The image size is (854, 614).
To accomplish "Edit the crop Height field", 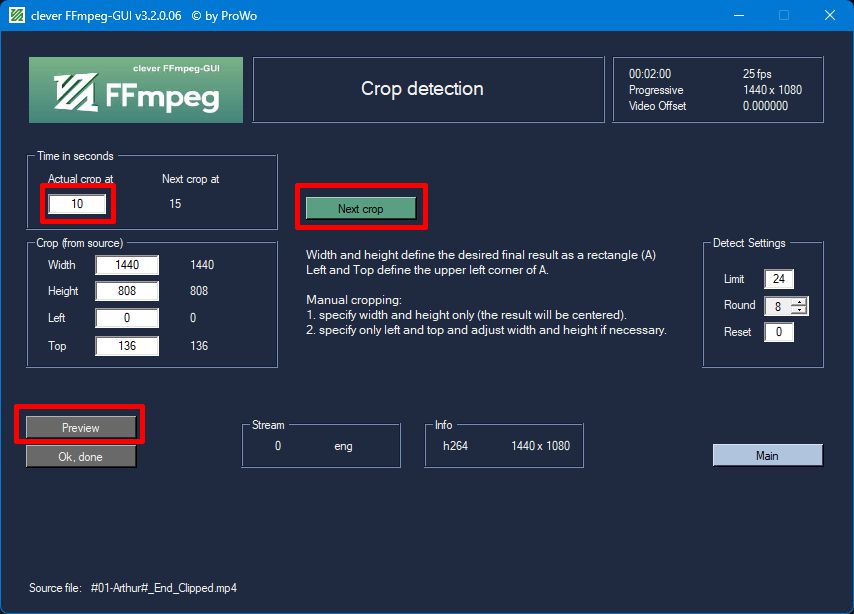I will point(127,291).
